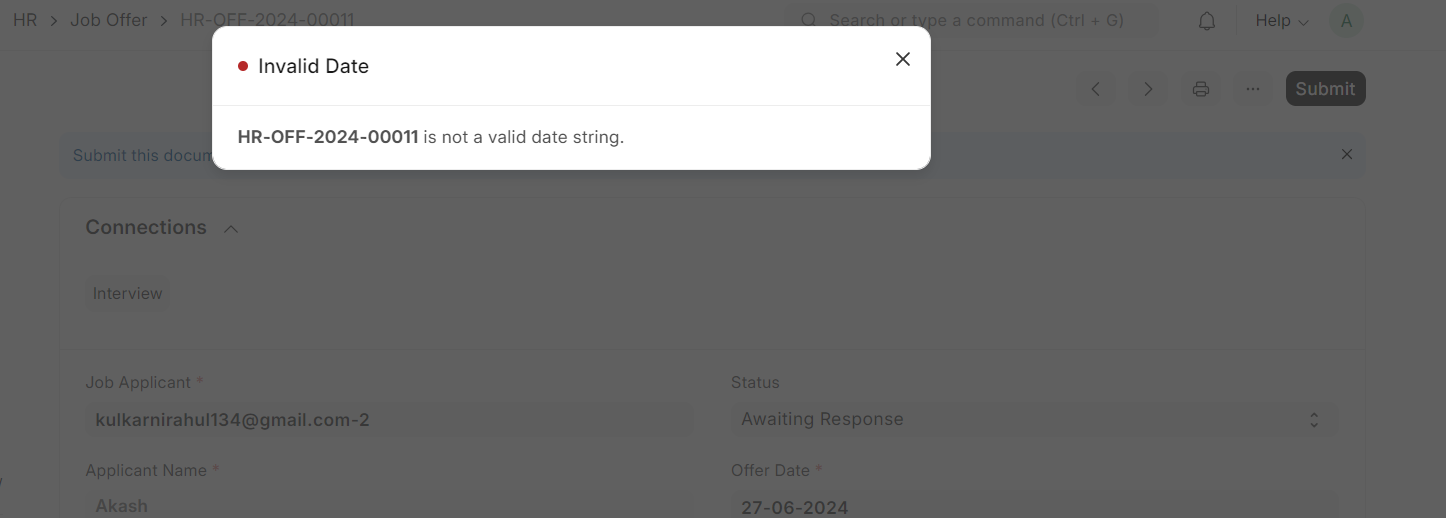
Task: Focus the search command bar
Action: [x=975, y=20]
